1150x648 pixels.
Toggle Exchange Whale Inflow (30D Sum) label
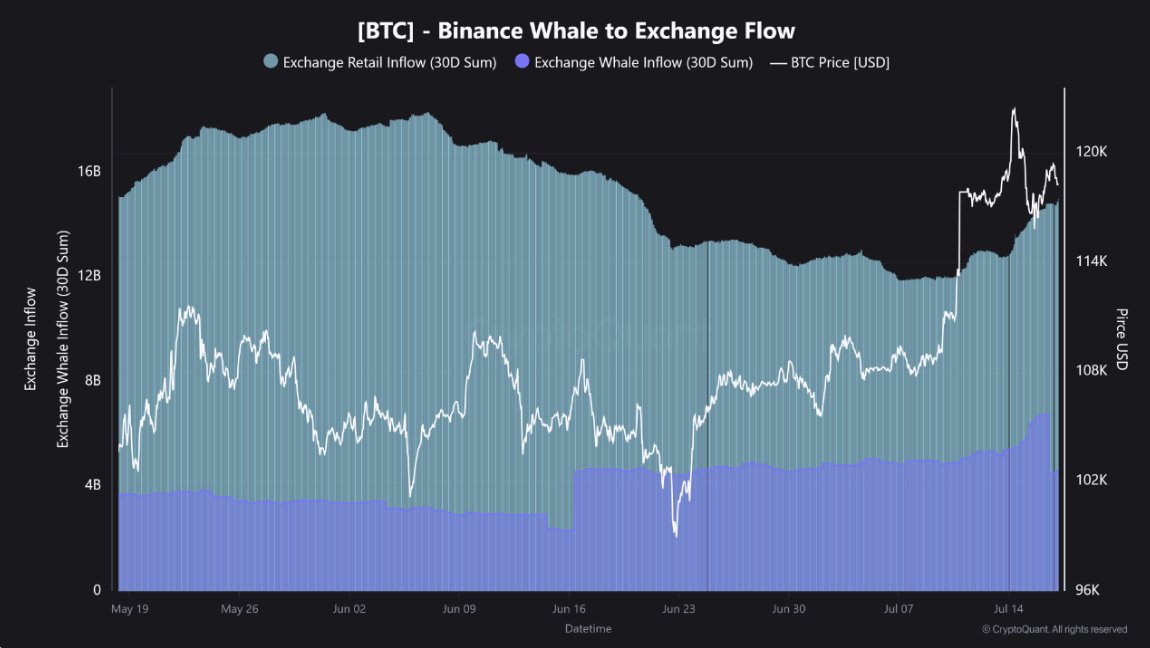click(x=643, y=62)
